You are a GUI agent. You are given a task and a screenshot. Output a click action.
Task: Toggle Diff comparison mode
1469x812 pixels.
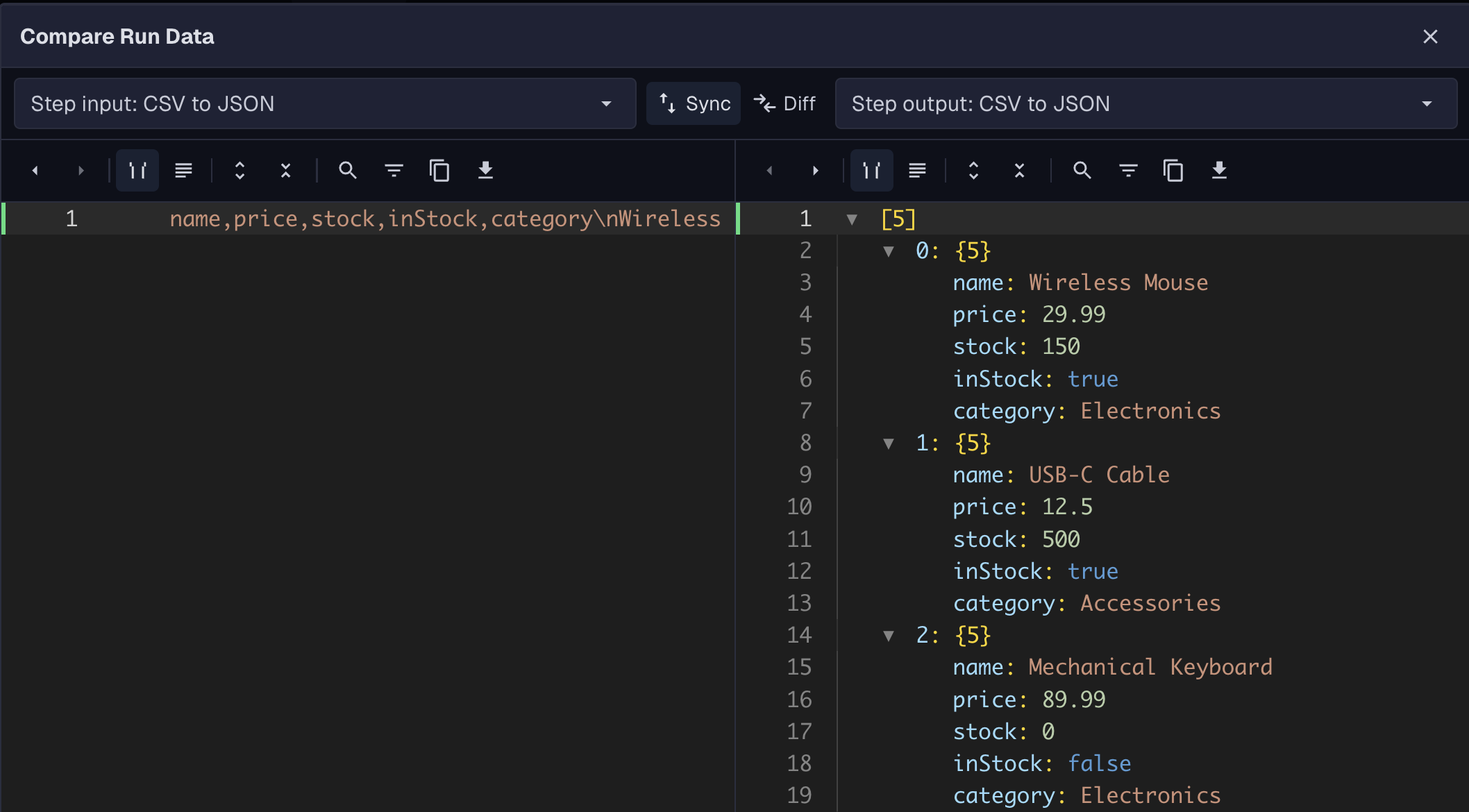(x=785, y=104)
